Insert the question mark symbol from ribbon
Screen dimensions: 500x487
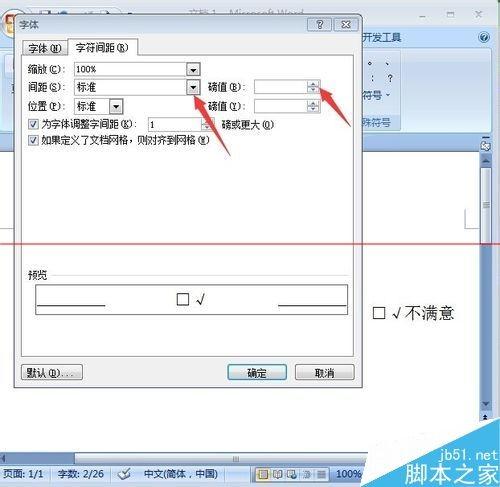389,79
